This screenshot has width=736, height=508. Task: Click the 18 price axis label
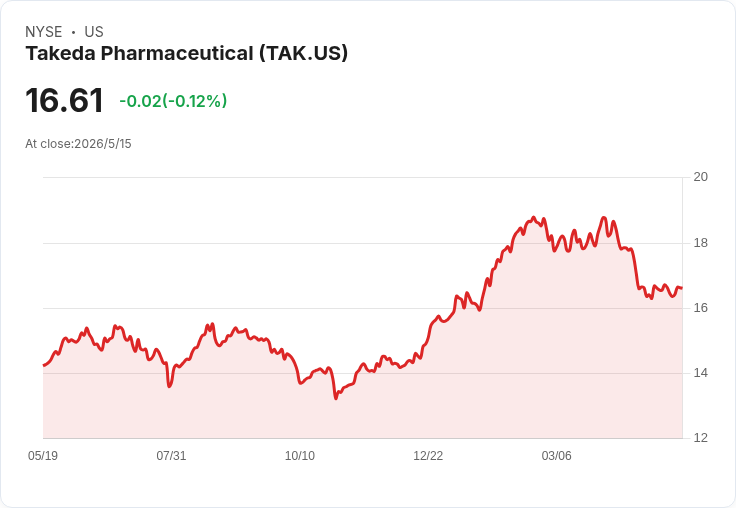click(701, 243)
